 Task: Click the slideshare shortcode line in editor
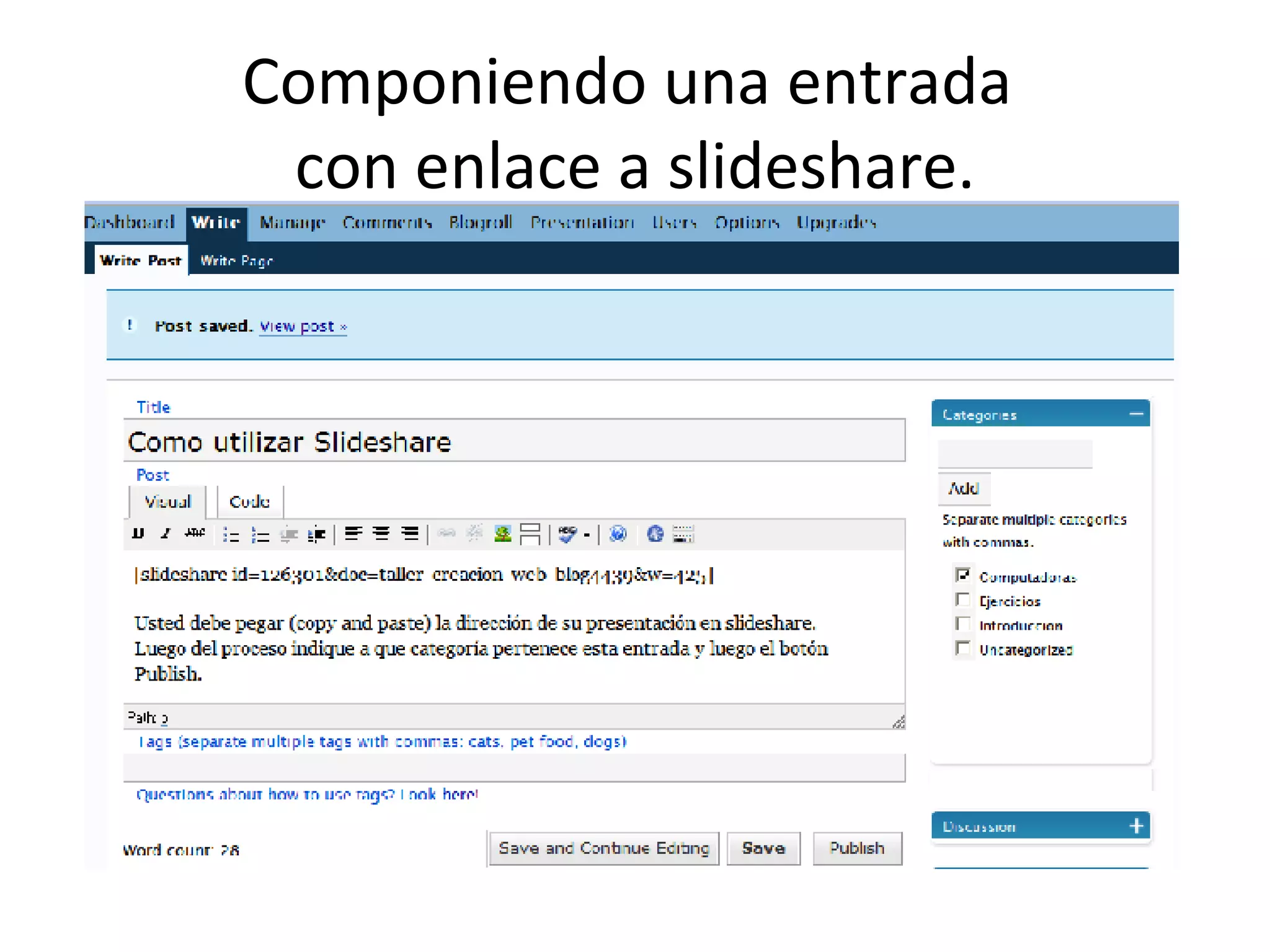coord(424,575)
